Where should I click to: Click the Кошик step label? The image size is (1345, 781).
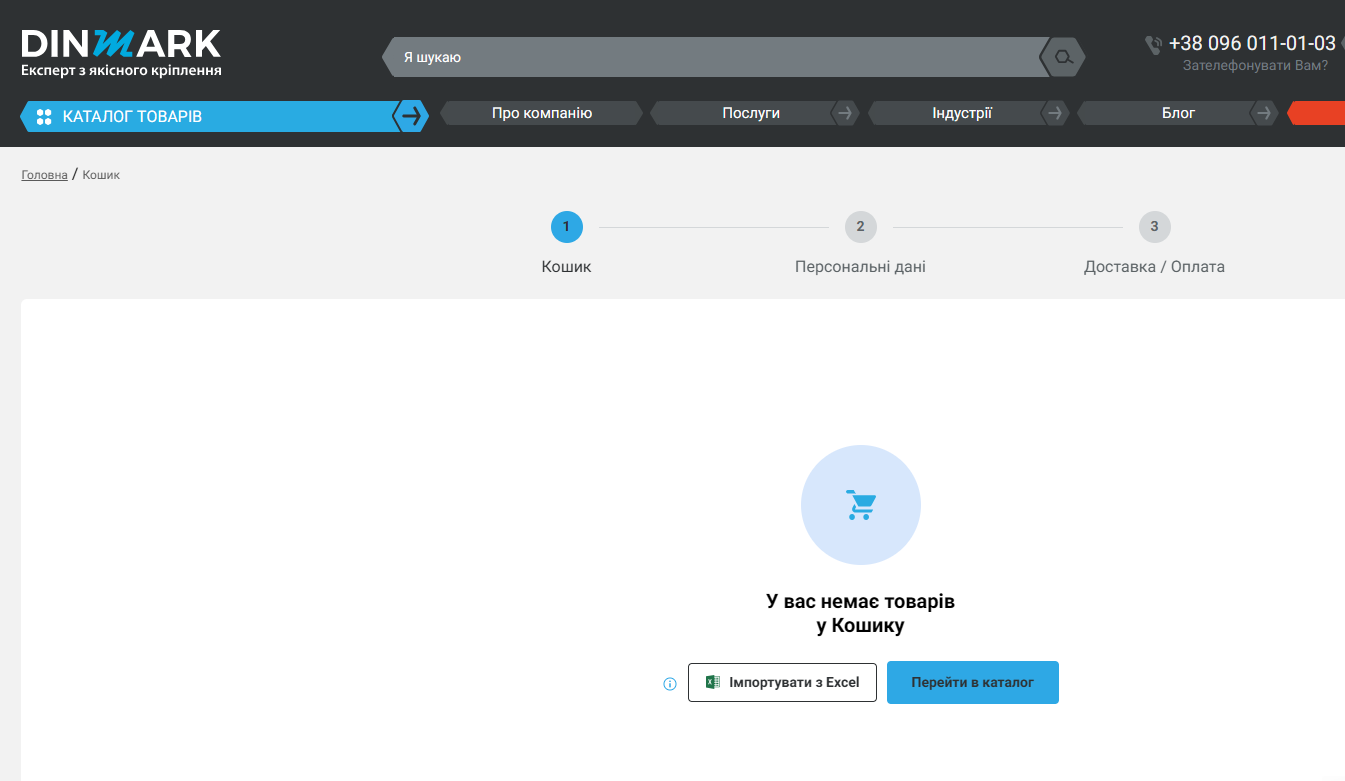pos(566,267)
